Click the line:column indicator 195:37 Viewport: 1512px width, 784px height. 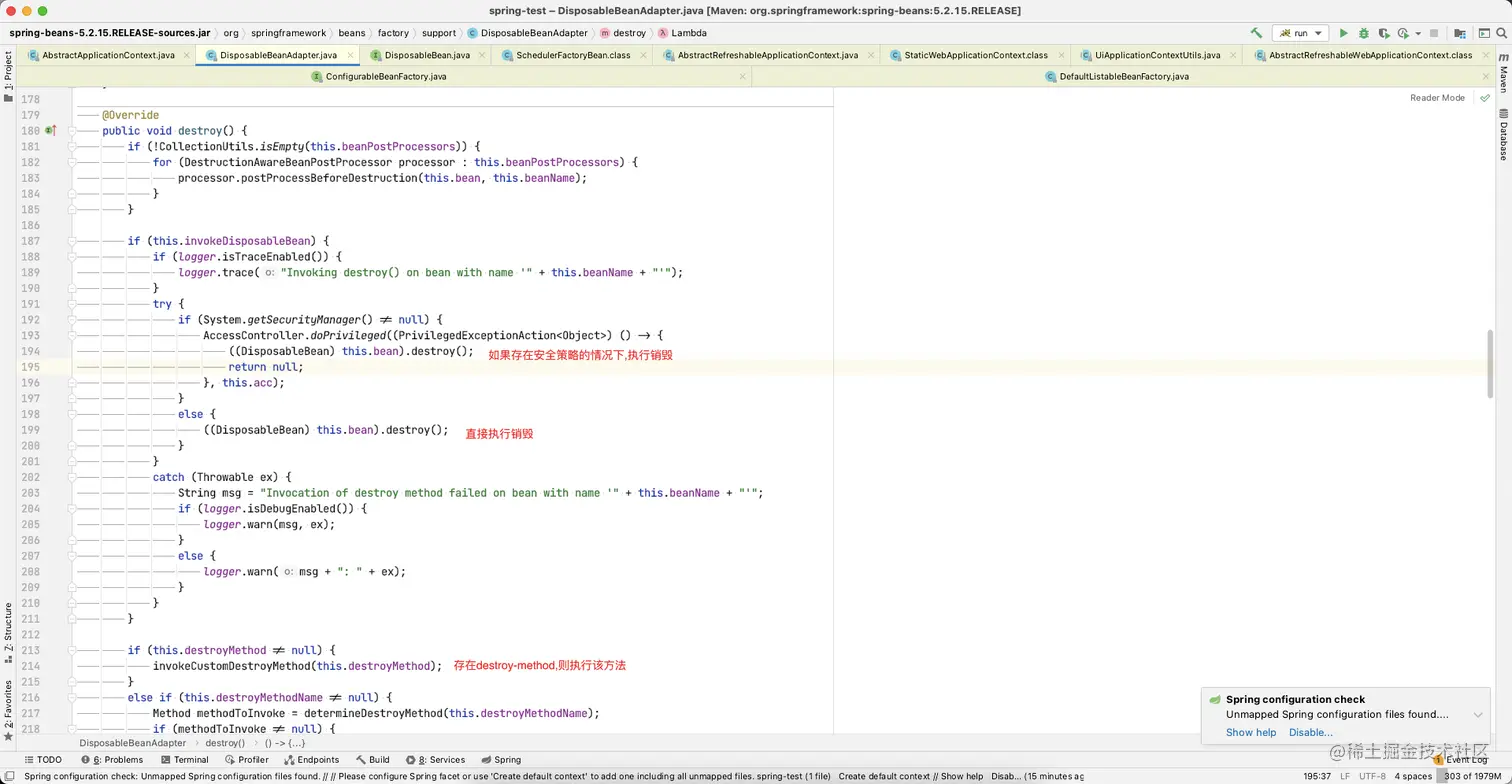click(x=1317, y=776)
